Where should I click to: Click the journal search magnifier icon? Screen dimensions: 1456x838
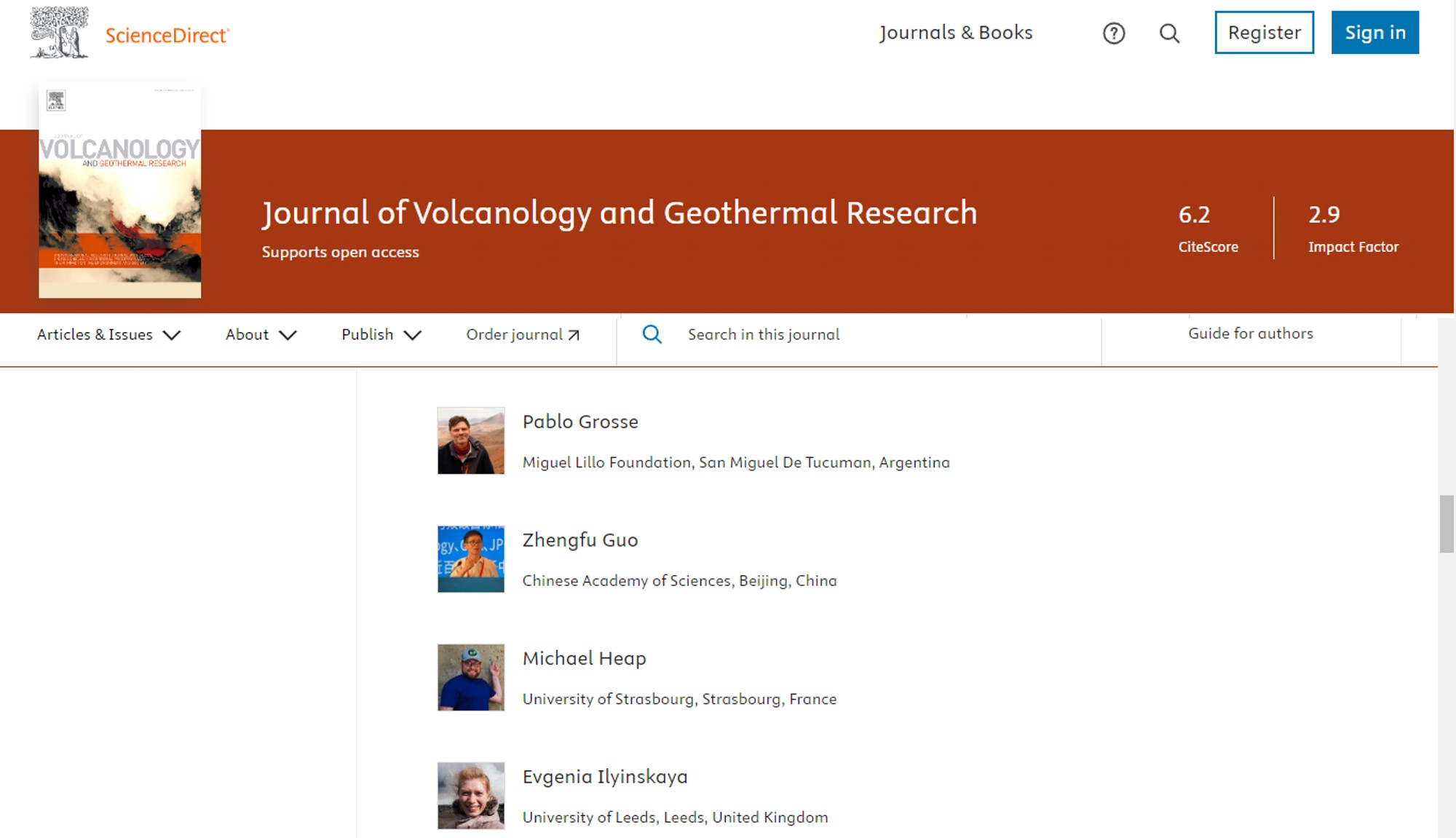(652, 334)
